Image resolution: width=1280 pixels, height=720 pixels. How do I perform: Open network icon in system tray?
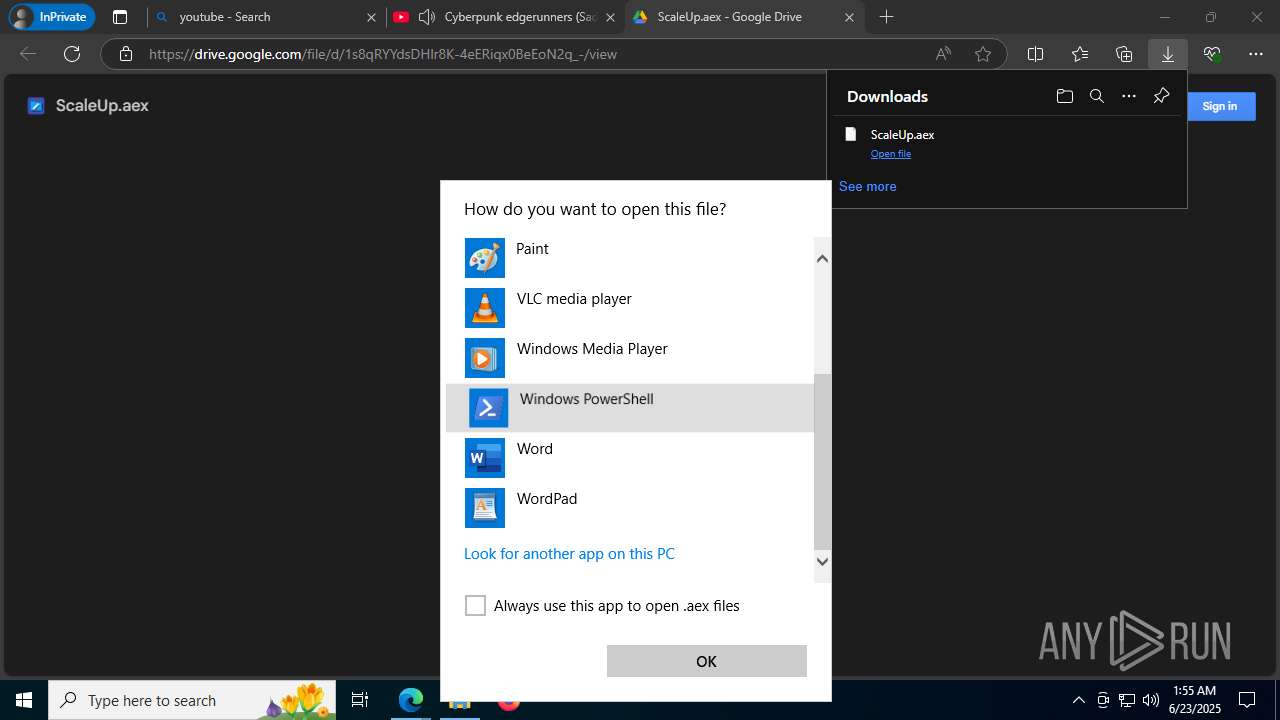click(1127, 700)
